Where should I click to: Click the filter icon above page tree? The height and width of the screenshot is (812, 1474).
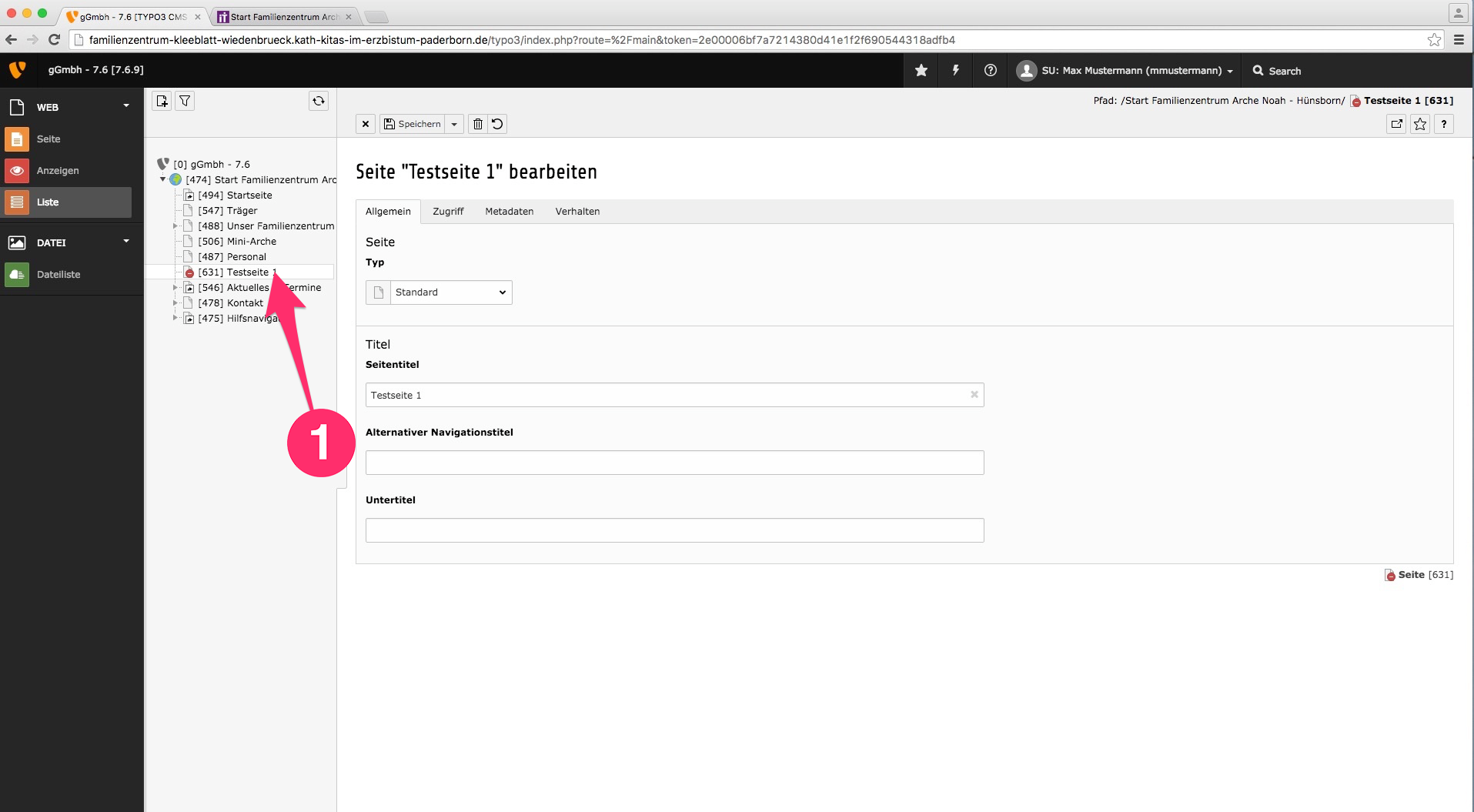[x=185, y=101]
